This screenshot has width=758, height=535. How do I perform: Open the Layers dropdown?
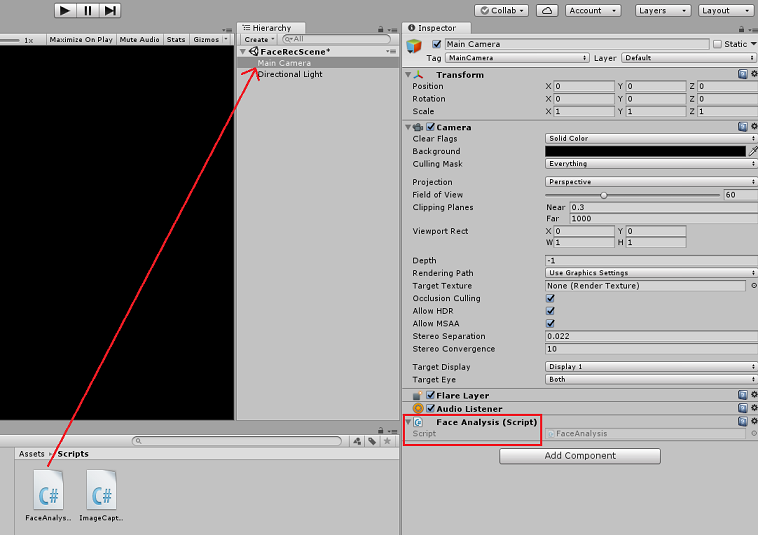[x=662, y=11]
